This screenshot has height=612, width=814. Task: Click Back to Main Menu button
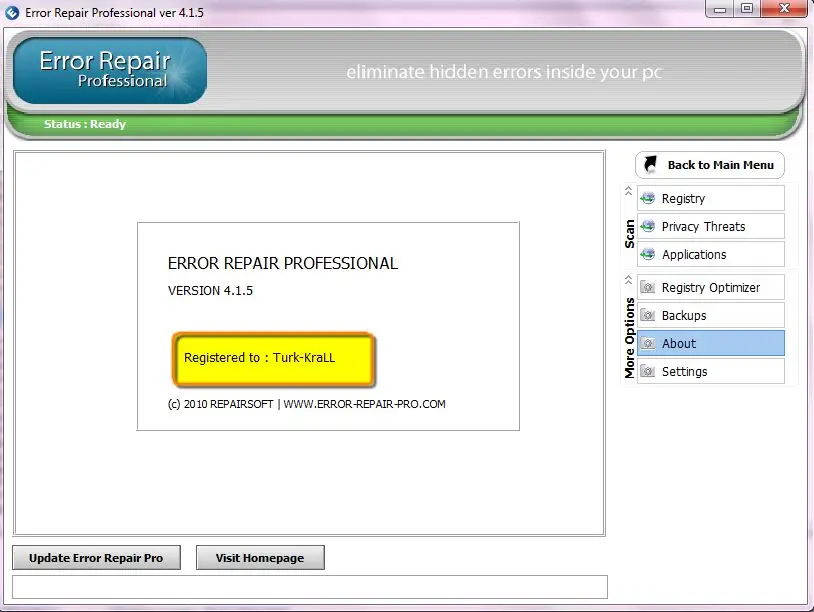[710, 165]
